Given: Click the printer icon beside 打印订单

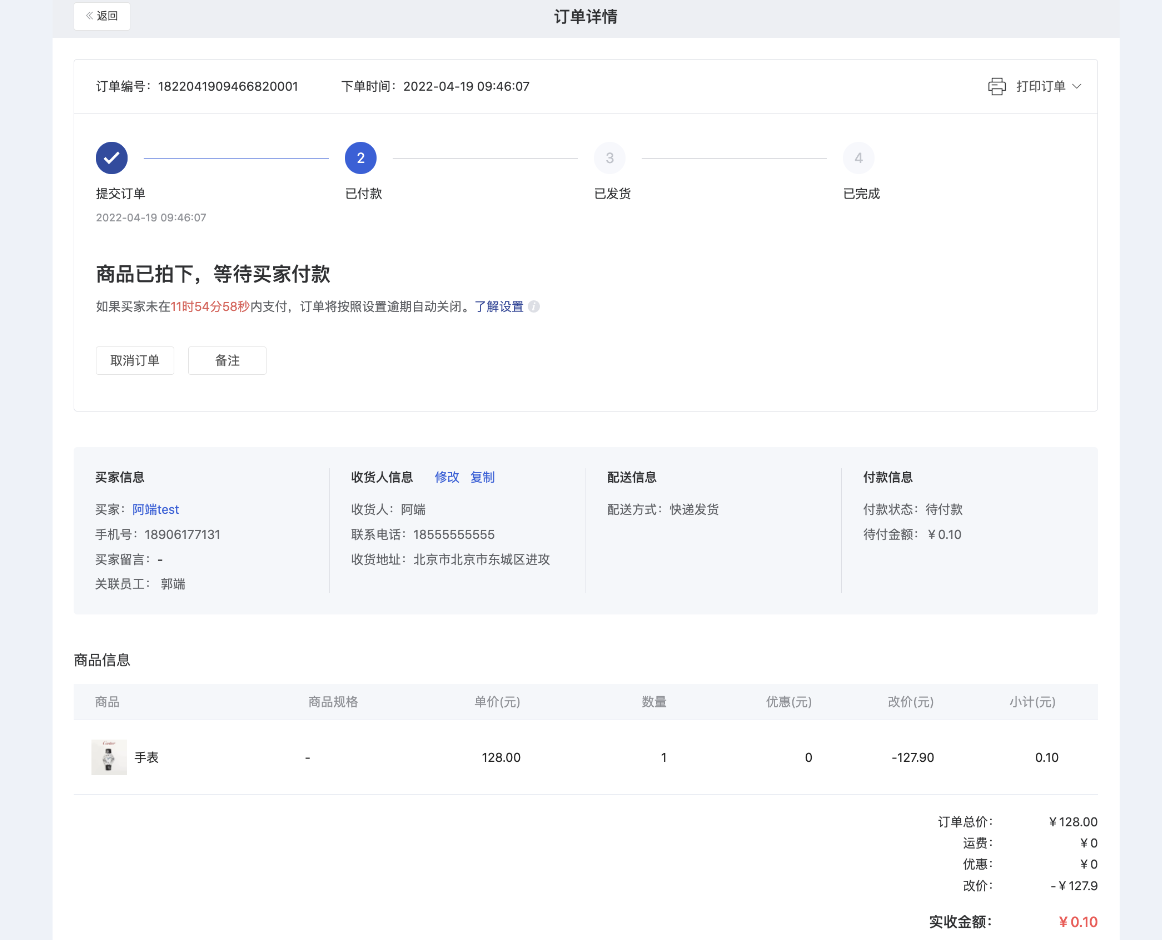Looking at the screenshot, I should 997,86.
